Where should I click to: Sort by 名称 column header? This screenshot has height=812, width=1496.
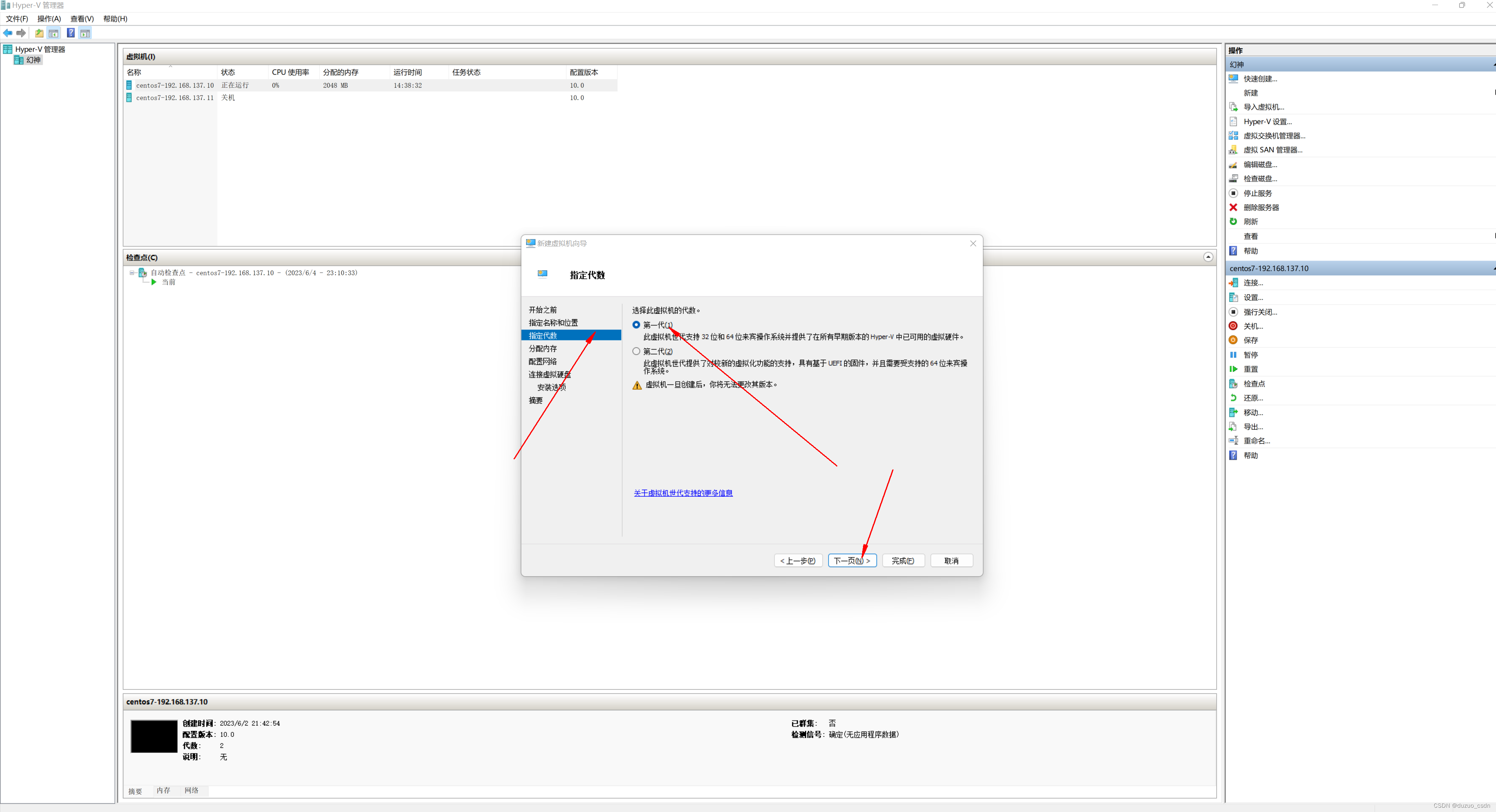click(x=170, y=72)
